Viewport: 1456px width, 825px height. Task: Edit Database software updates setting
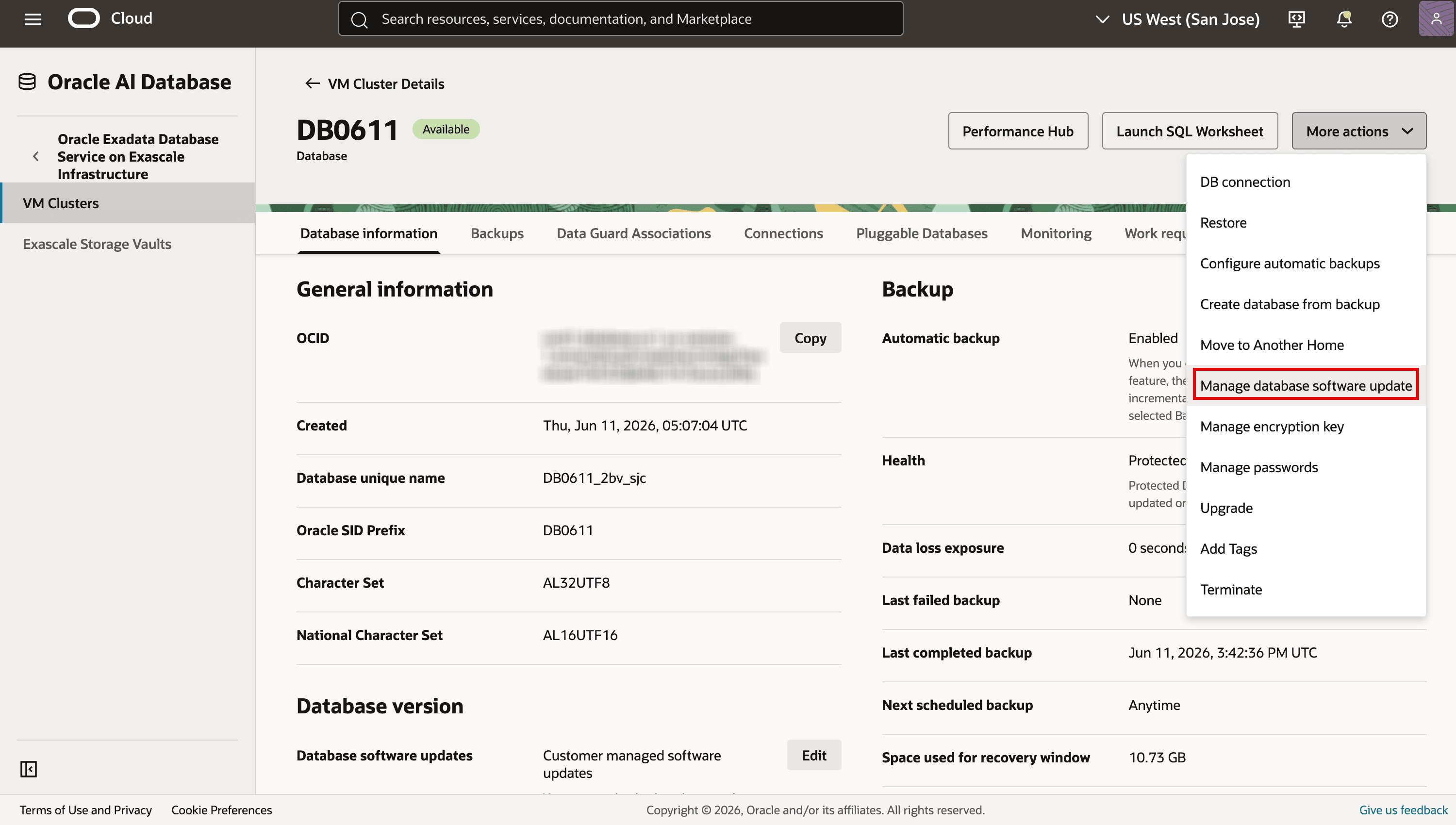813,755
